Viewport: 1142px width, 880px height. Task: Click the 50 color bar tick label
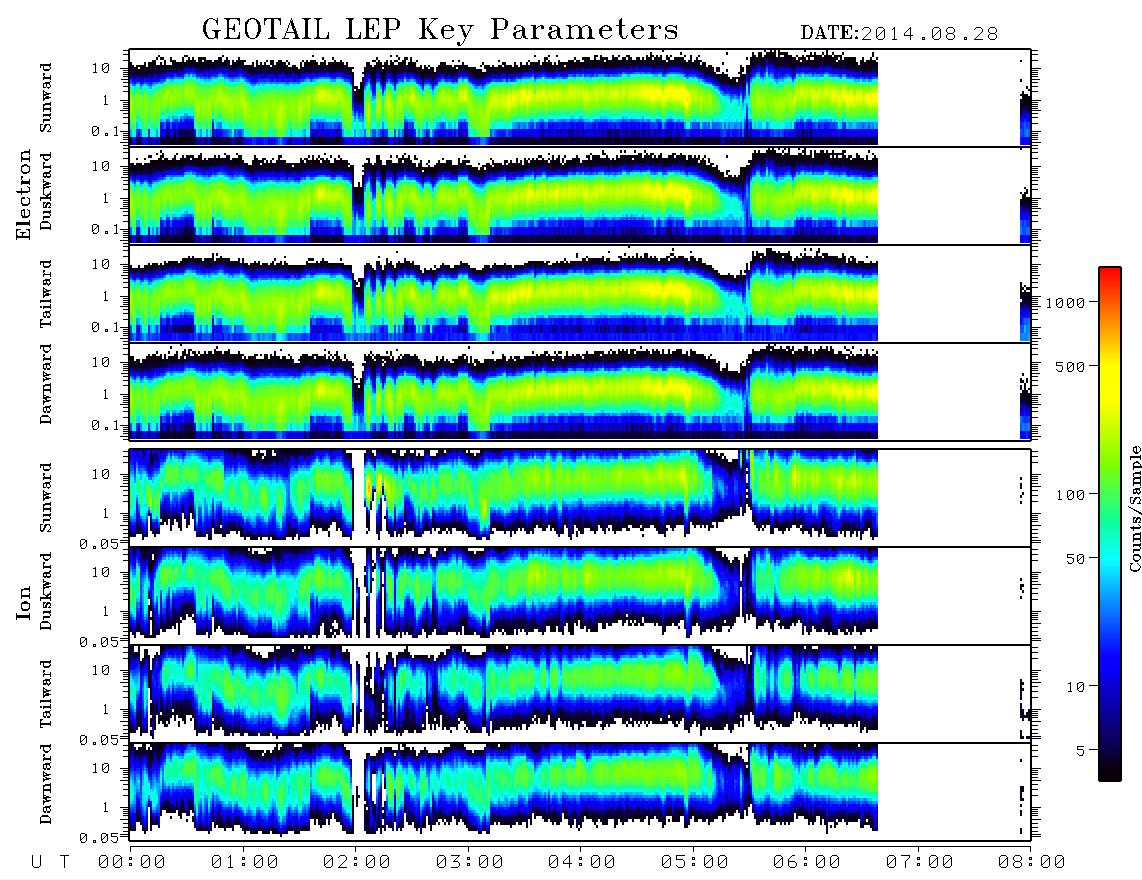(1075, 559)
